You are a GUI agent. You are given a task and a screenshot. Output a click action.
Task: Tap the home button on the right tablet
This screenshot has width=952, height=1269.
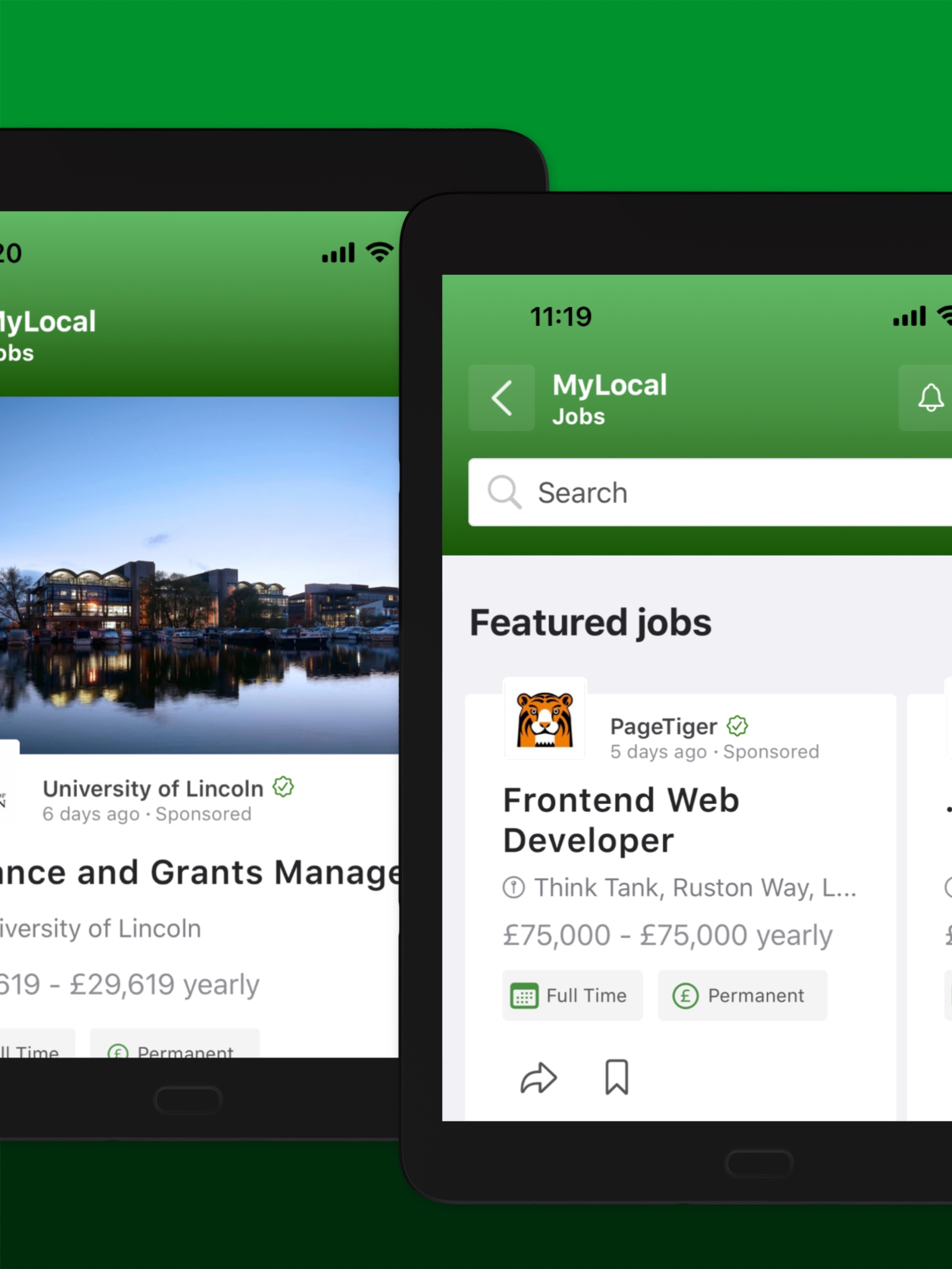(x=760, y=1164)
